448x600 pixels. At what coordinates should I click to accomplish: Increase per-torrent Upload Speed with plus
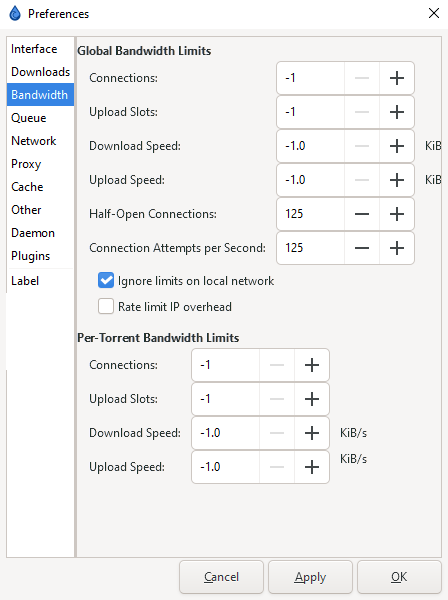[x=312, y=467]
